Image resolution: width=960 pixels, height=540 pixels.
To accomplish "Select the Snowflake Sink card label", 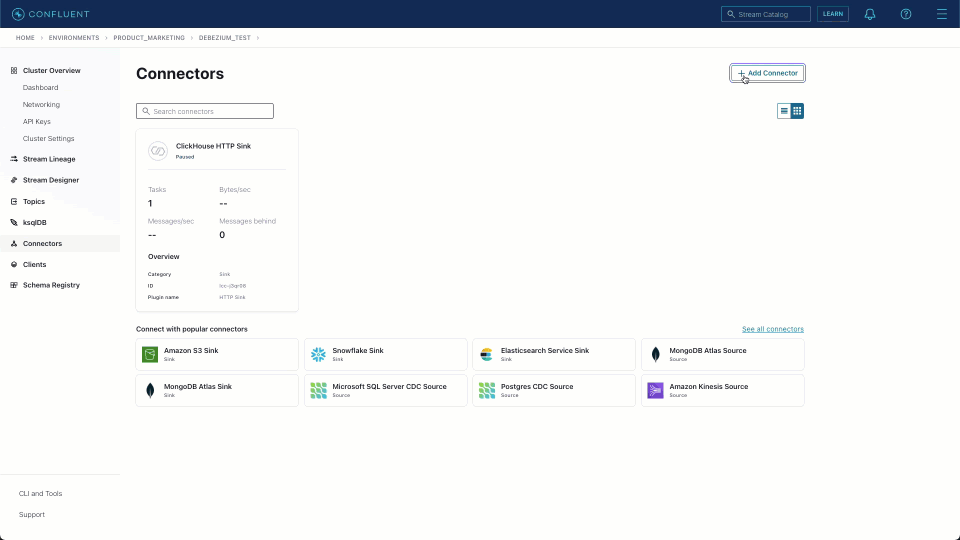I will [x=358, y=351].
